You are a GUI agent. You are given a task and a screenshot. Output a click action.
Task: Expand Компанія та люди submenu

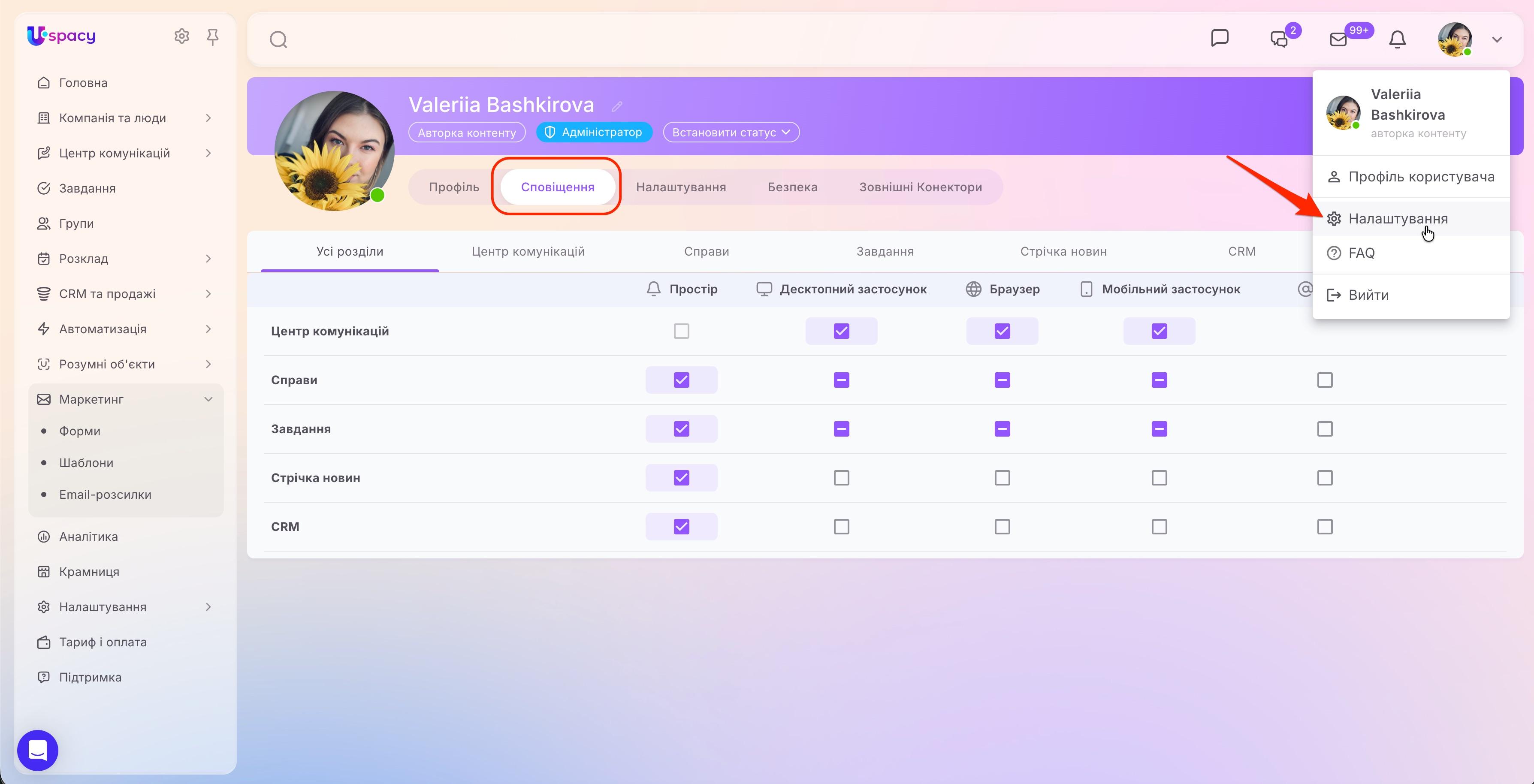click(x=208, y=118)
